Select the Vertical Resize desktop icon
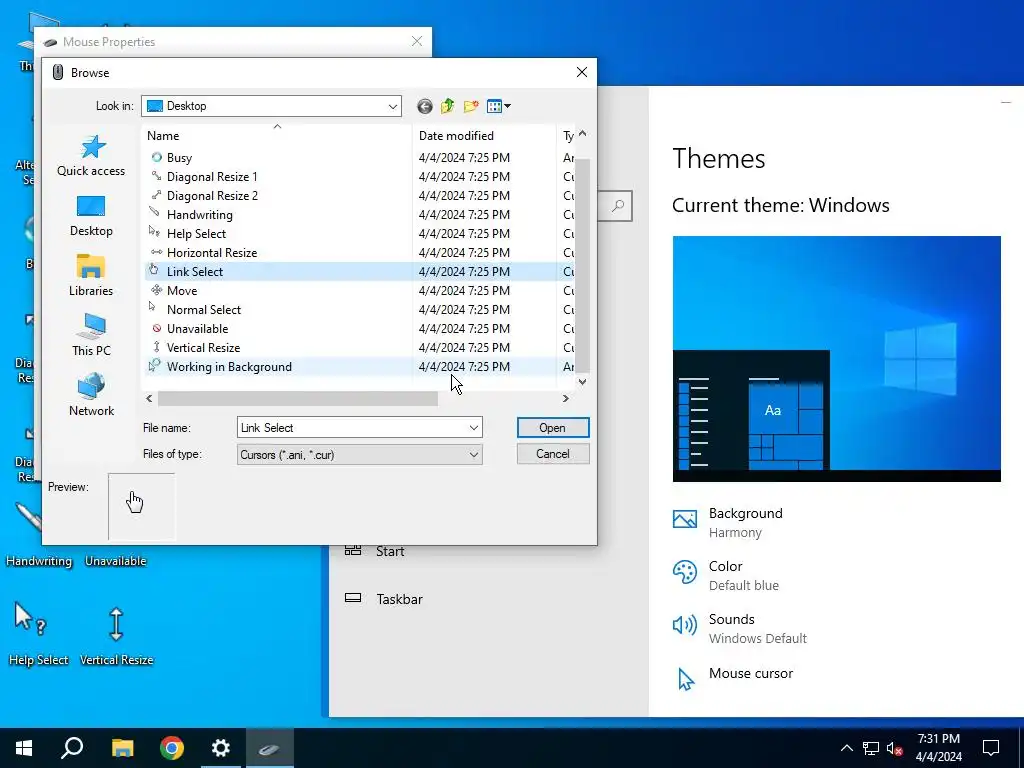This screenshot has height=768, width=1024. (x=116, y=636)
